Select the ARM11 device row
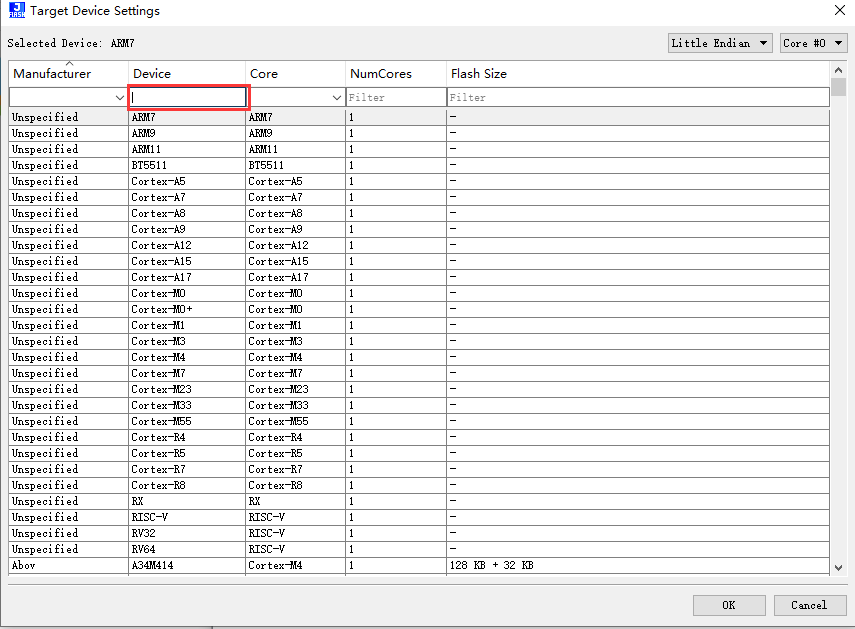The height and width of the screenshot is (629, 855). 419,149
